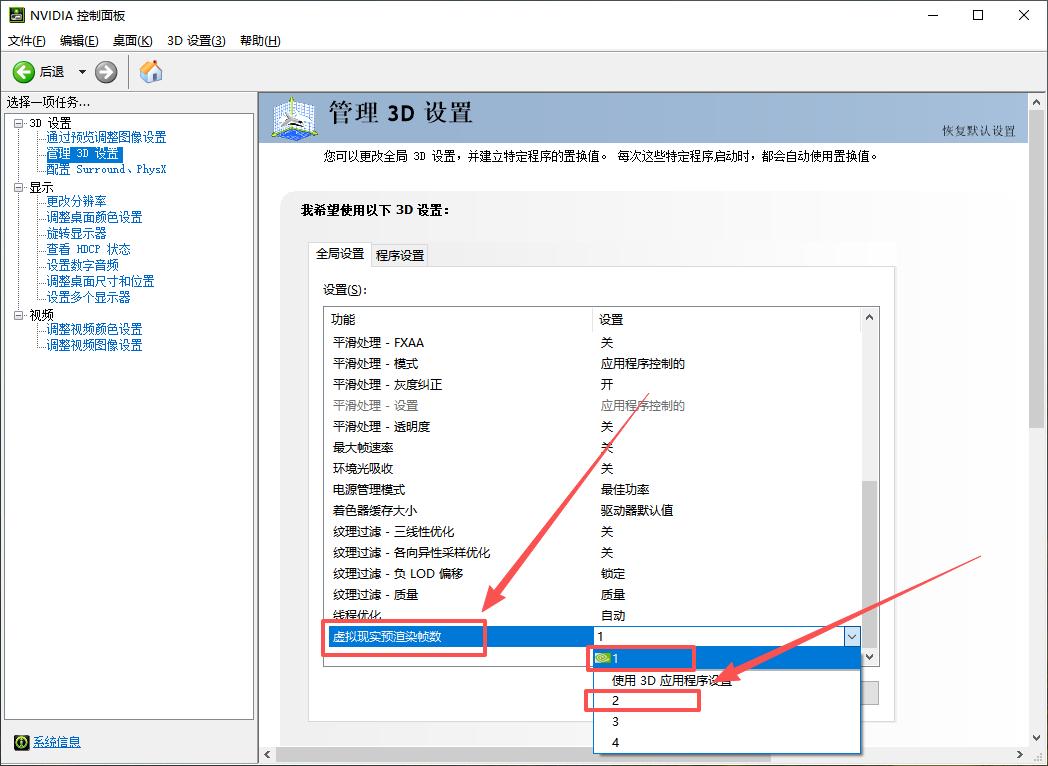Viewport: 1048px width, 766px height.
Task: Open 调整桌面颜色设置
Action: tap(94, 217)
